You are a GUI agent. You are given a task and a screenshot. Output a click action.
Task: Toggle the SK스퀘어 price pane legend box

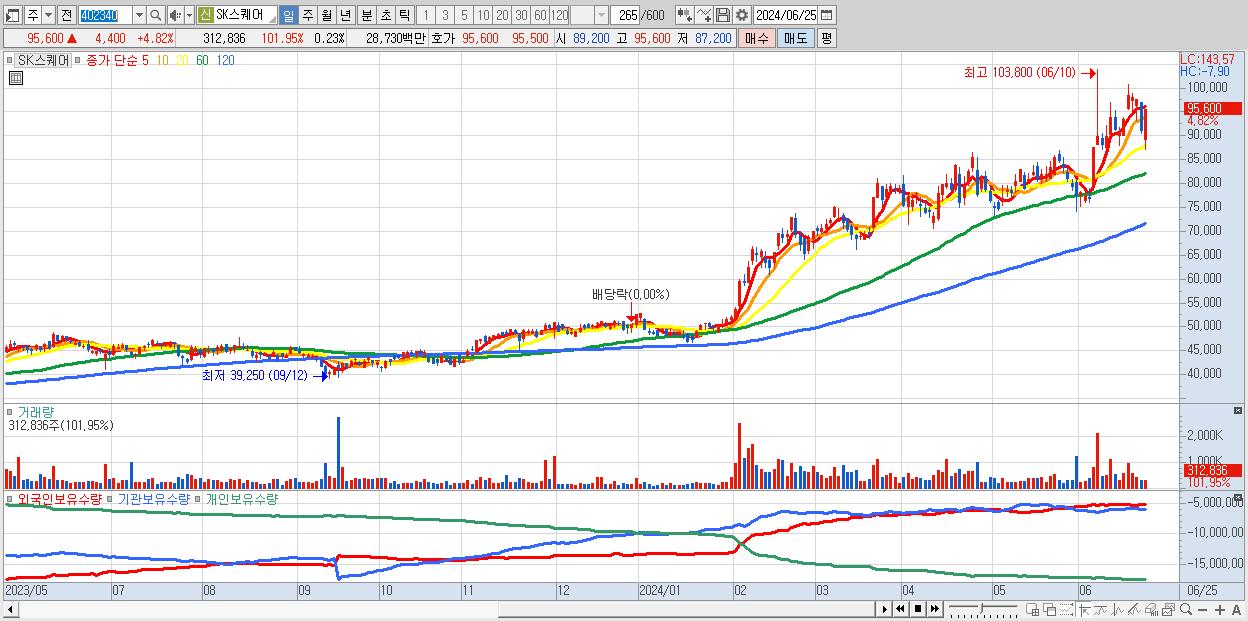(x=9, y=60)
